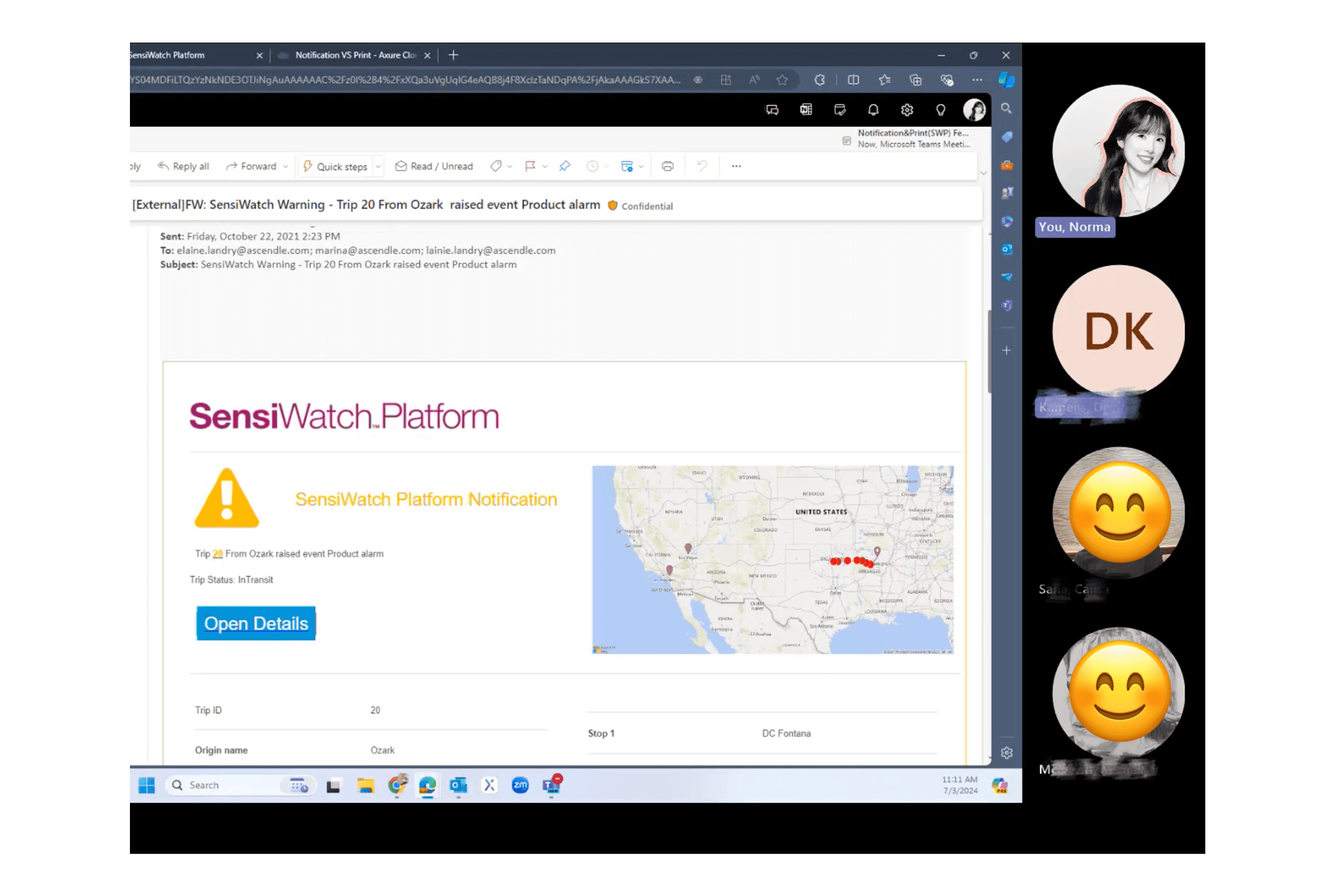1333x896 pixels.
Task: Add a new app to the Edge sidebar
Action: click(1006, 351)
